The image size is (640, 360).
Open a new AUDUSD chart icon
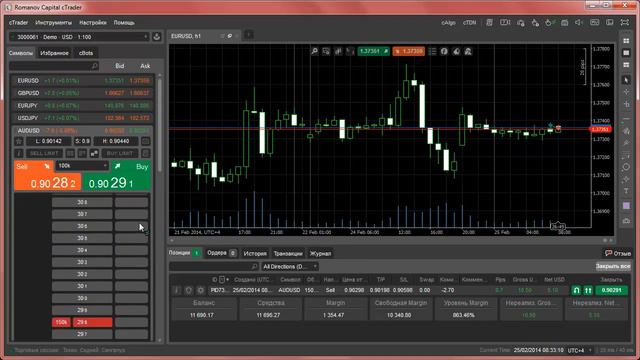click(x=145, y=141)
